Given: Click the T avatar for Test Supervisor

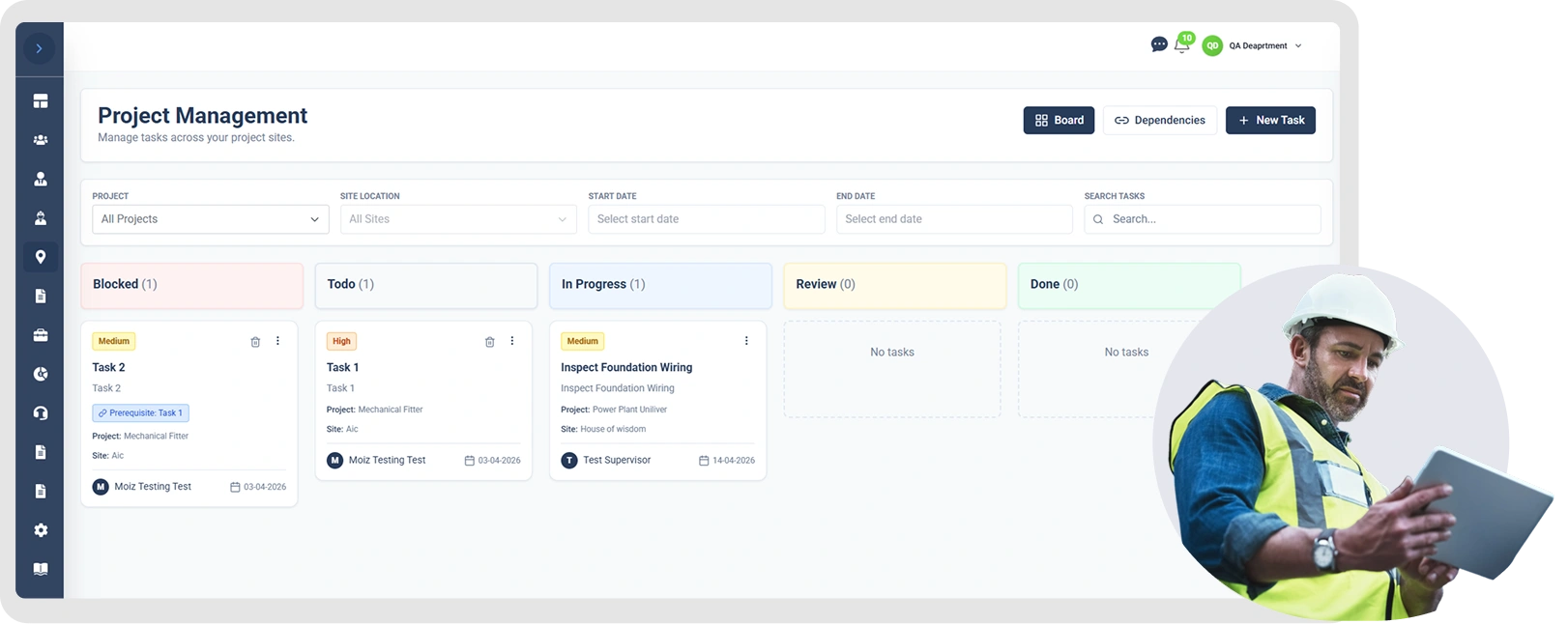Looking at the screenshot, I should click(569, 461).
